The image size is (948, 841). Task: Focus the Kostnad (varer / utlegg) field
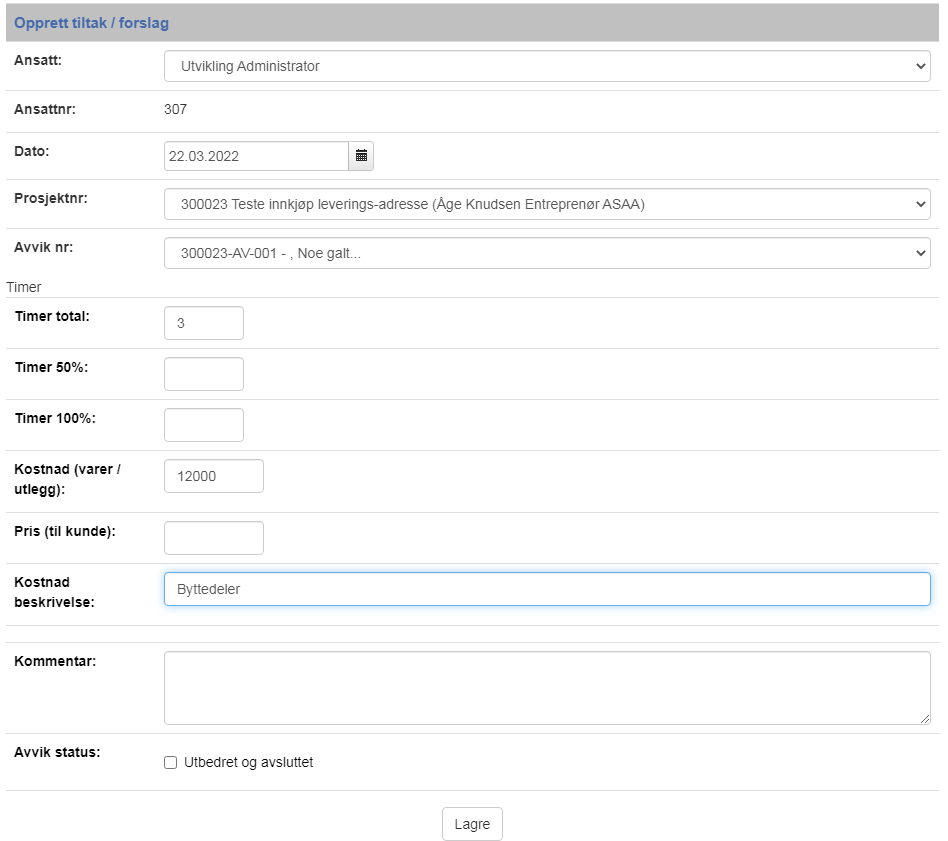(214, 476)
